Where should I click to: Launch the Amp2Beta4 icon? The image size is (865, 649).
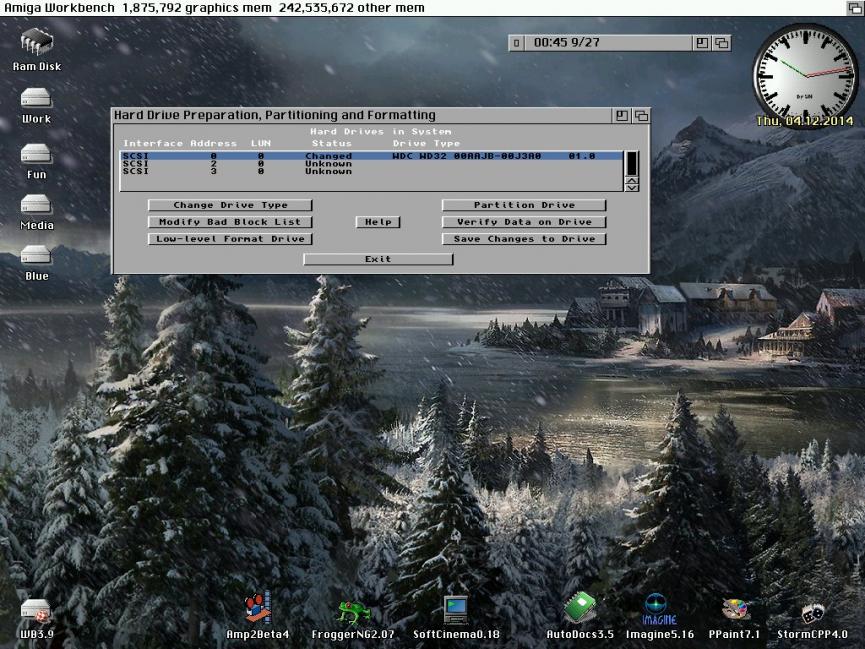[257, 609]
